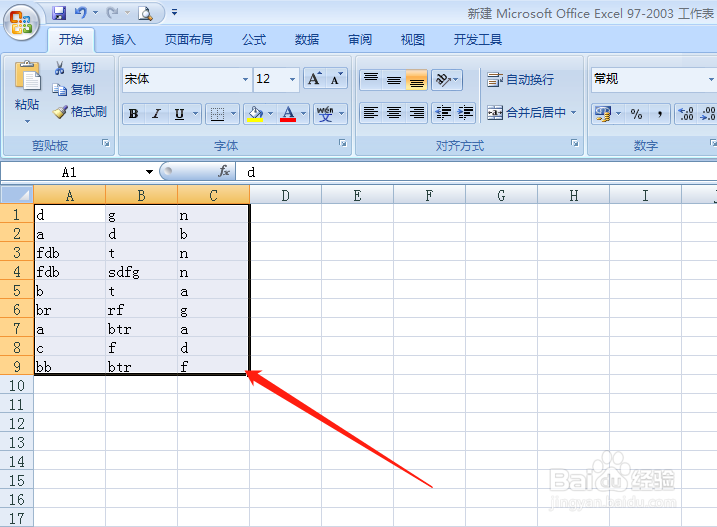Apply yellow fill color bucket
The height and width of the screenshot is (527, 717).
tap(255, 113)
